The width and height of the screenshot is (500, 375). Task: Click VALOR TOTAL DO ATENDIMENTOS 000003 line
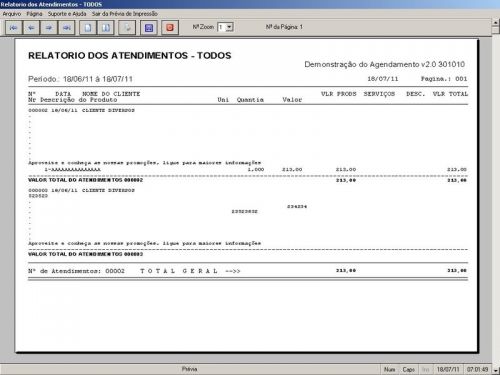click(x=85, y=254)
